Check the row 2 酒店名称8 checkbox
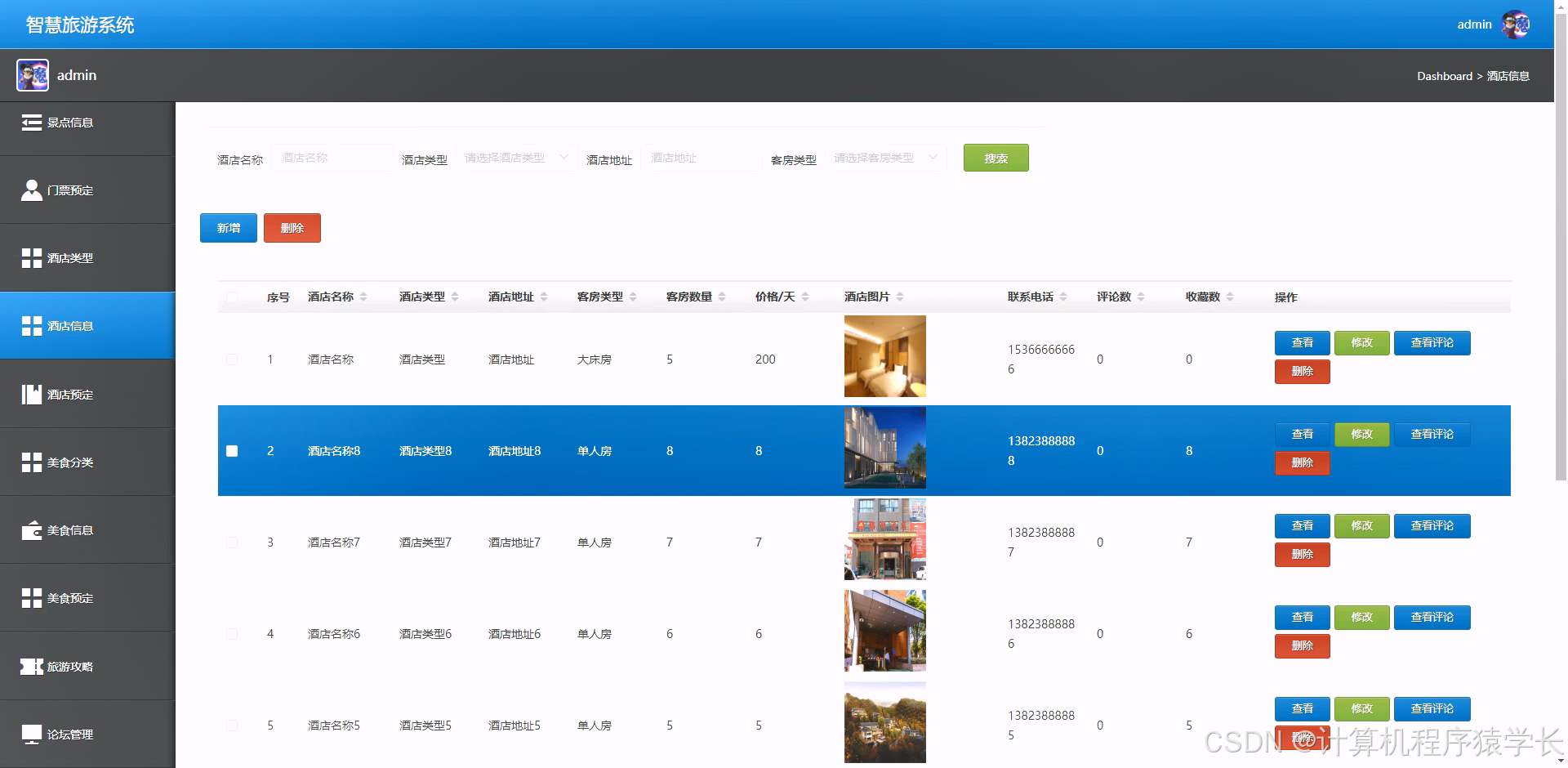Screen dimensions: 1568x768 point(232,451)
